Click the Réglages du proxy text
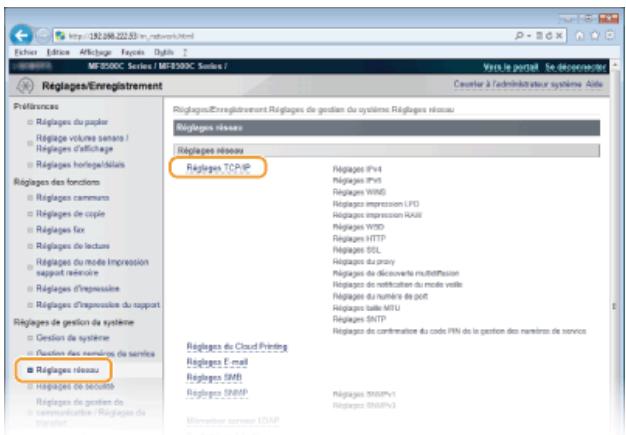 364,261
